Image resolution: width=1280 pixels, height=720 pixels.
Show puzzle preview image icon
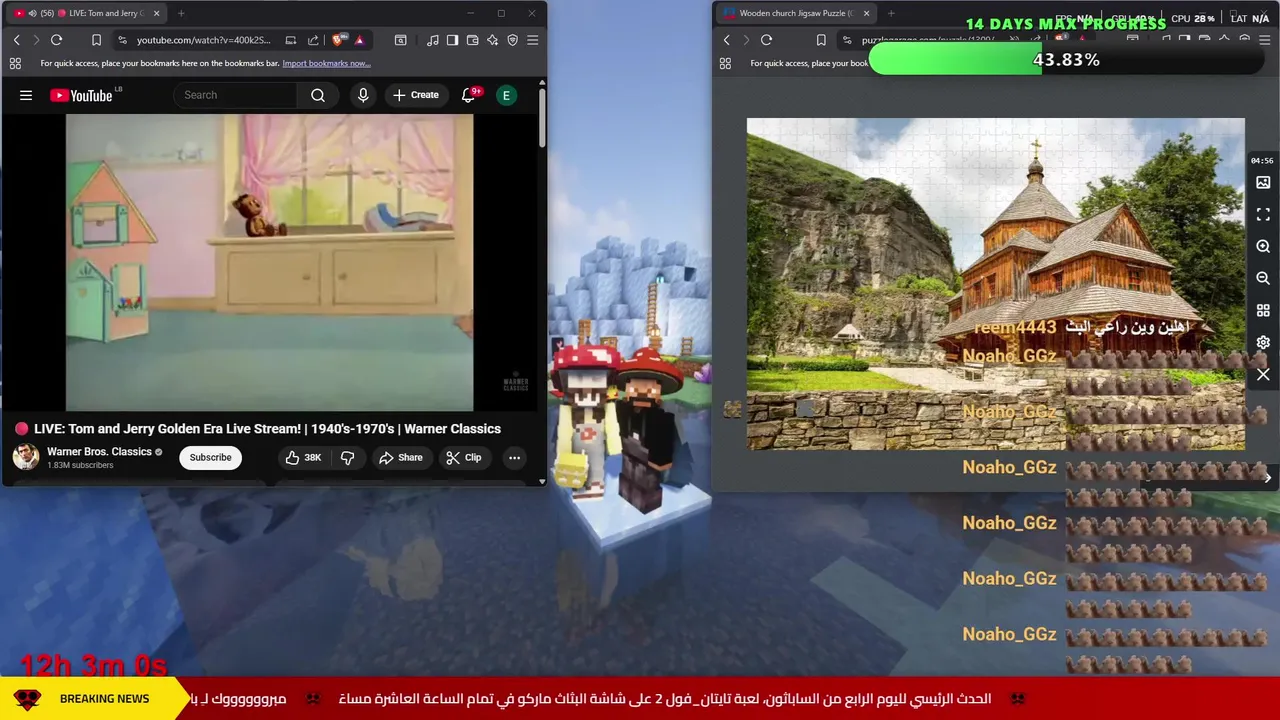(1263, 183)
